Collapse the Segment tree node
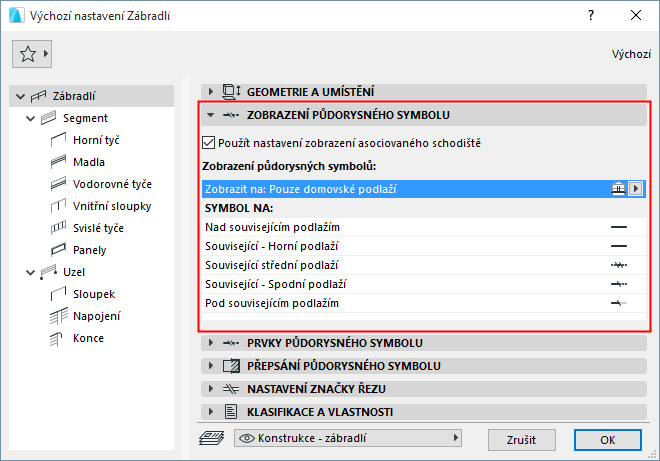660x461 pixels. tap(30, 118)
